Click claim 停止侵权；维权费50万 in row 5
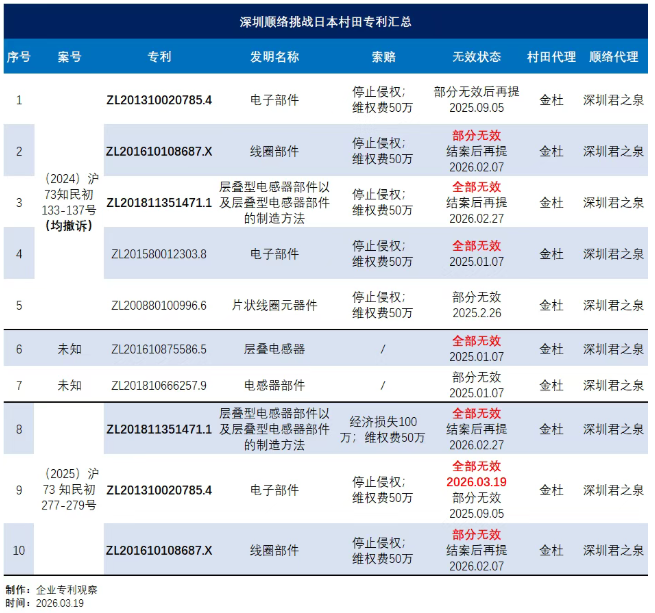655x613 pixels. coord(383,305)
